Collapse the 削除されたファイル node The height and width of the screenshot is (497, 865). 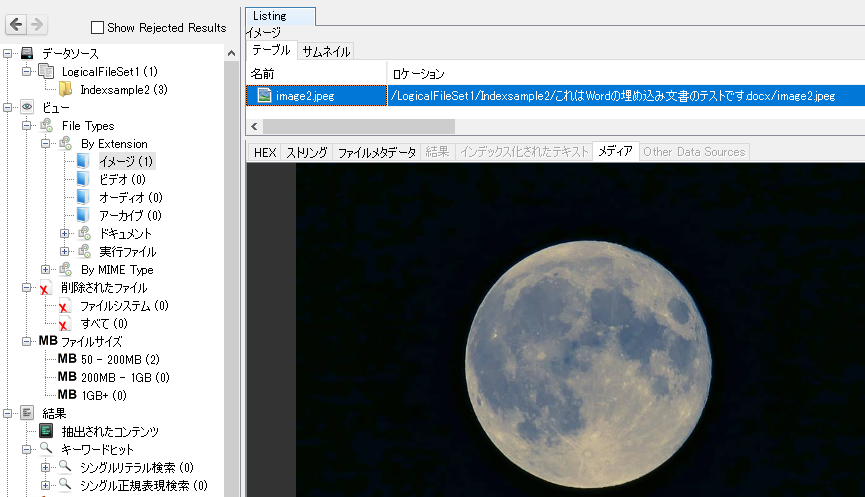pyautogui.click(x=26, y=287)
